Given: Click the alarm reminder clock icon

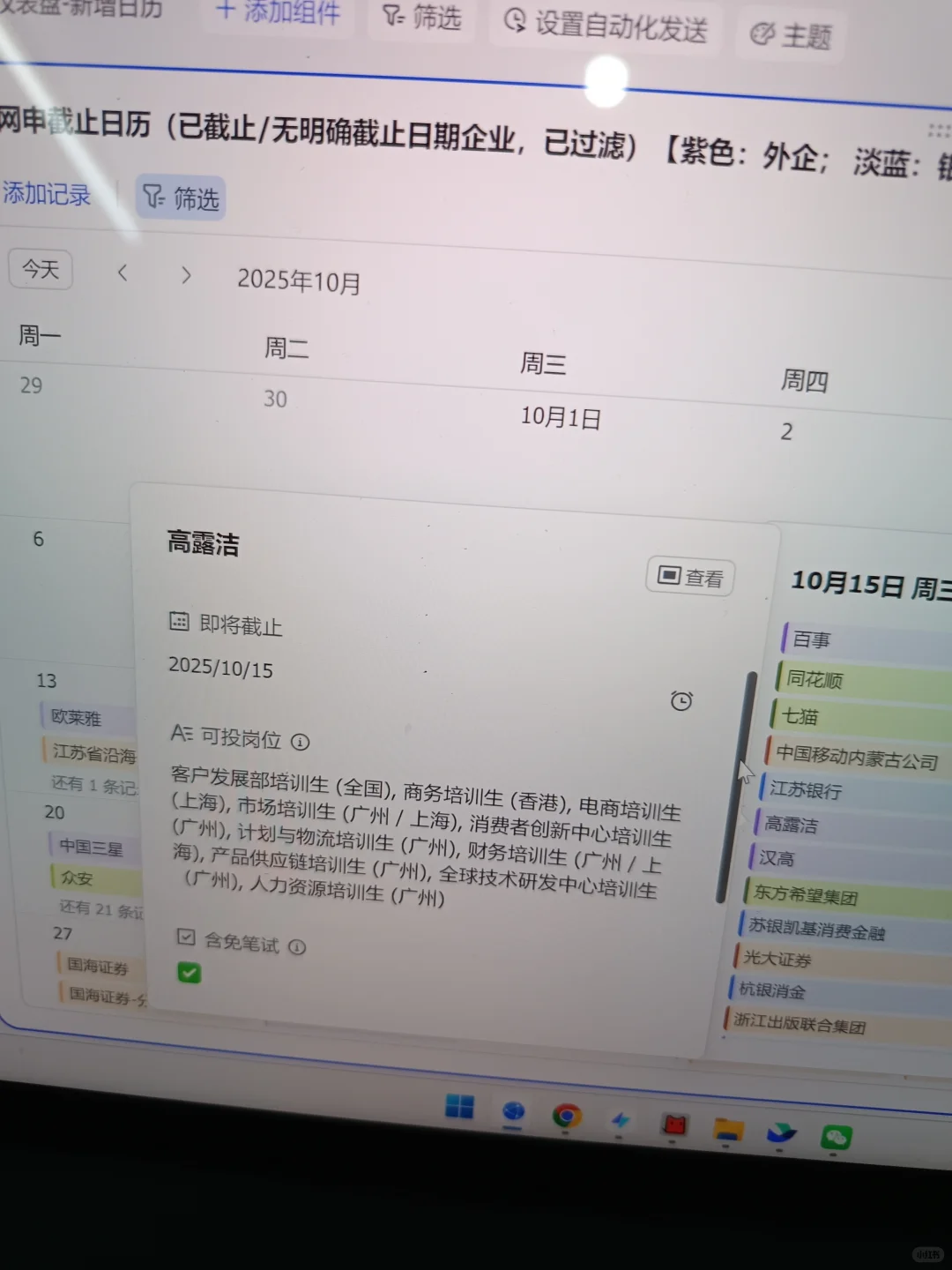Looking at the screenshot, I should [681, 701].
